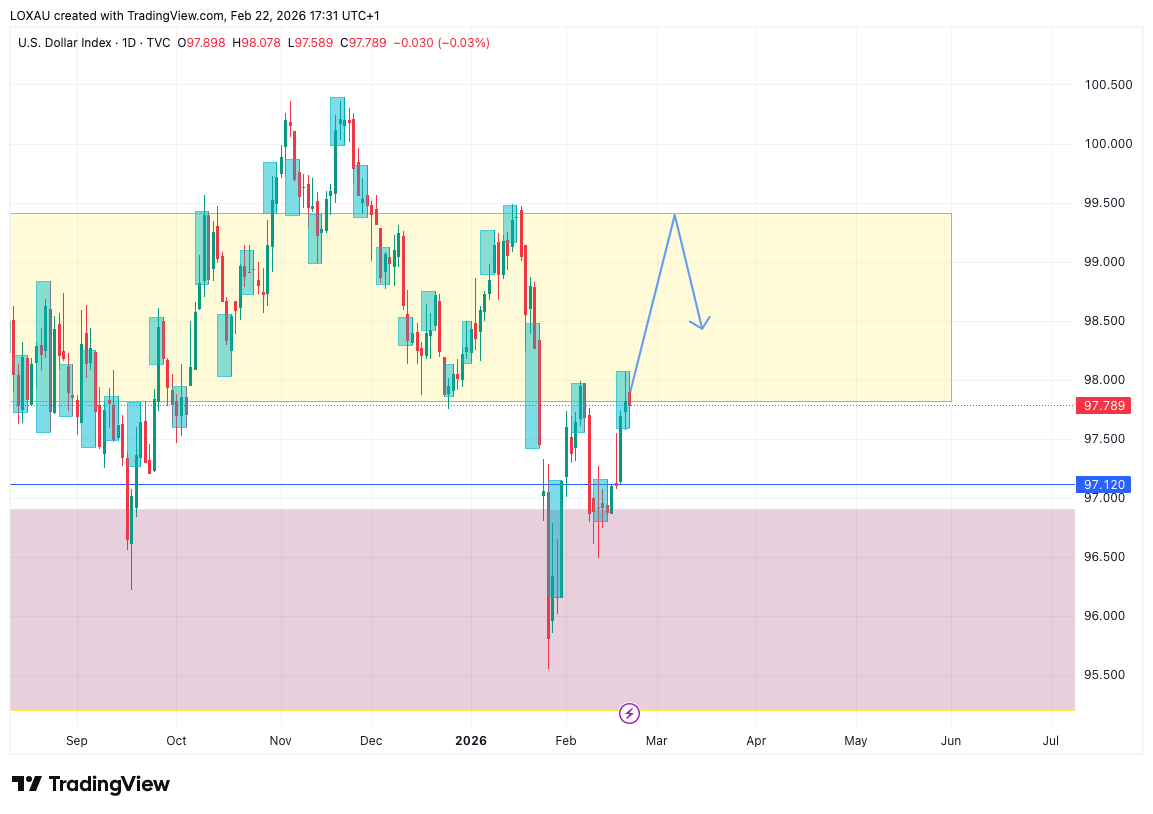Click the change value −0.030 (−0.03%)

pos(441,43)
